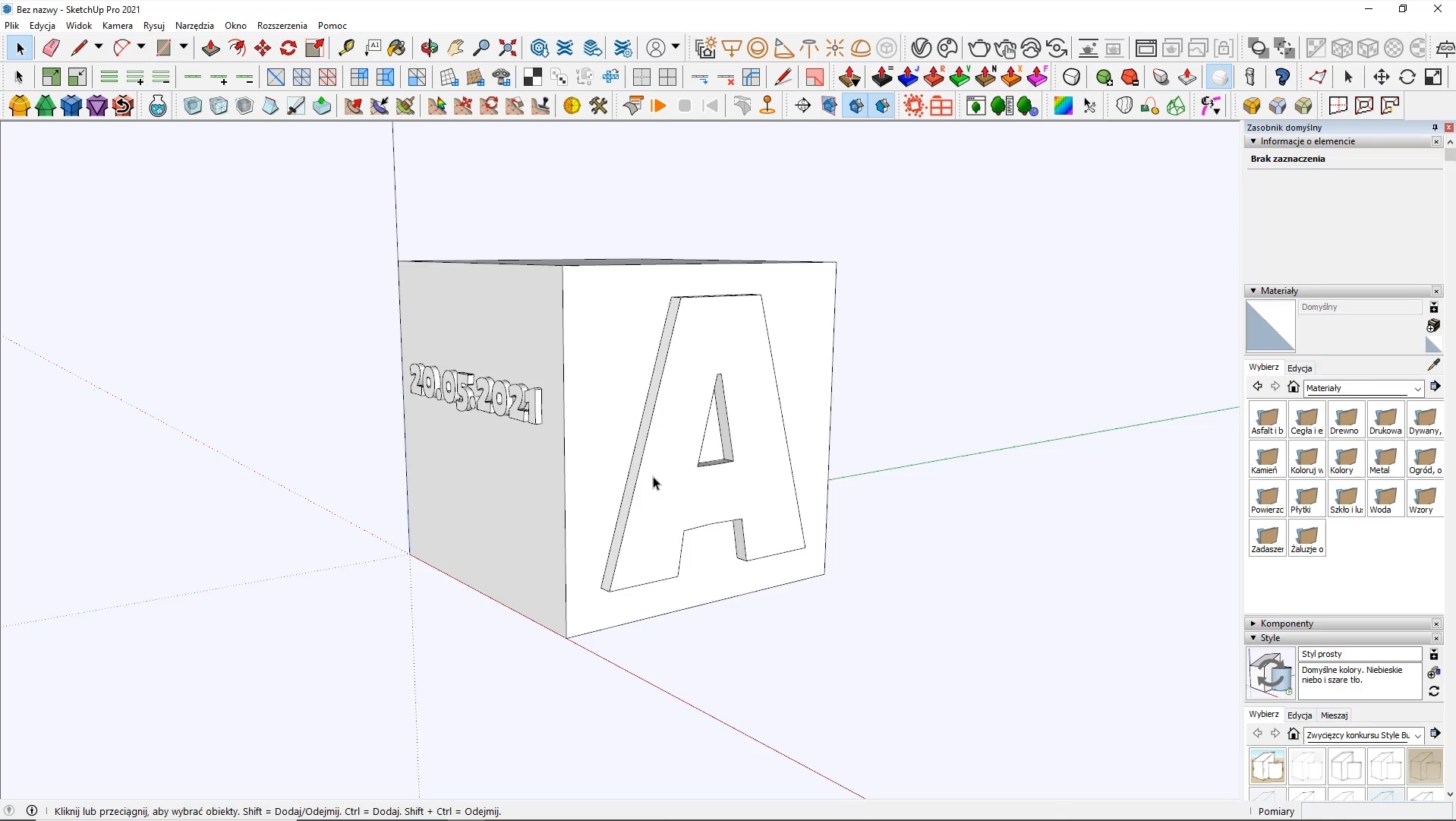Screen dimensions: 1456x821
Task: Activate the Push/Pull tool
Action: (211, 48)
